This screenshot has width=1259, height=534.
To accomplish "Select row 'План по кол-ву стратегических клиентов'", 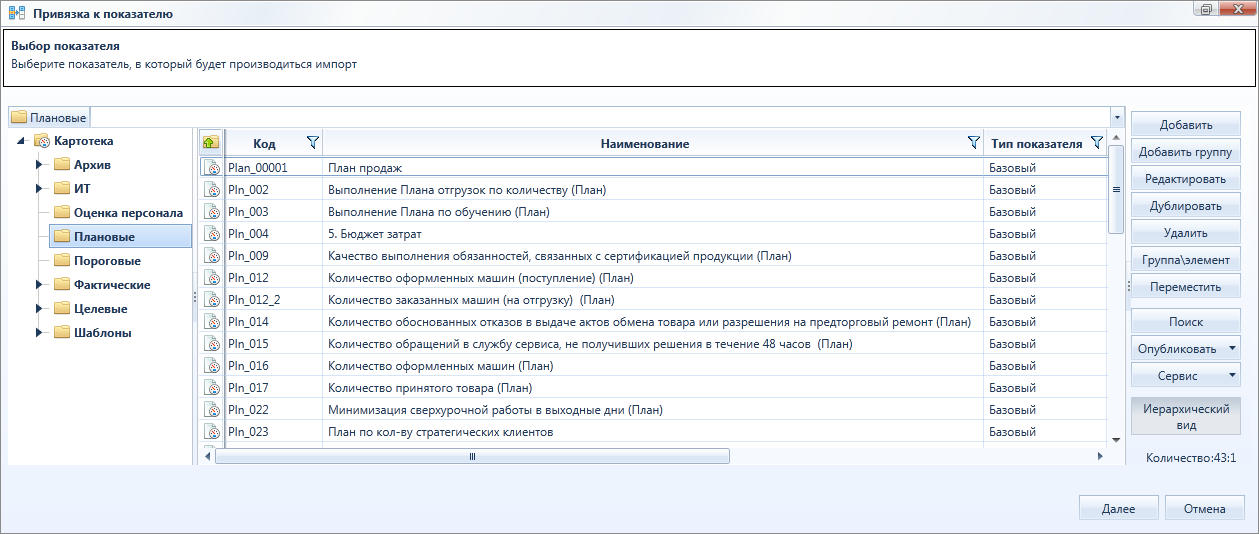I will 654,431.
